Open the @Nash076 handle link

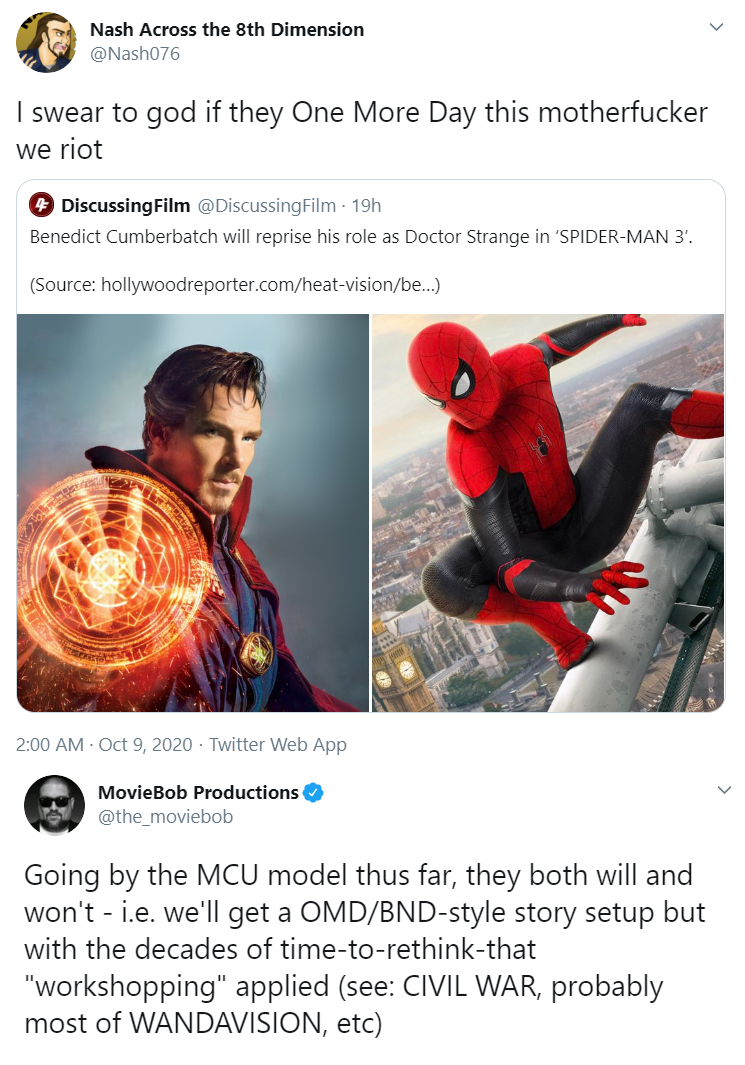[x=134, y=54]
